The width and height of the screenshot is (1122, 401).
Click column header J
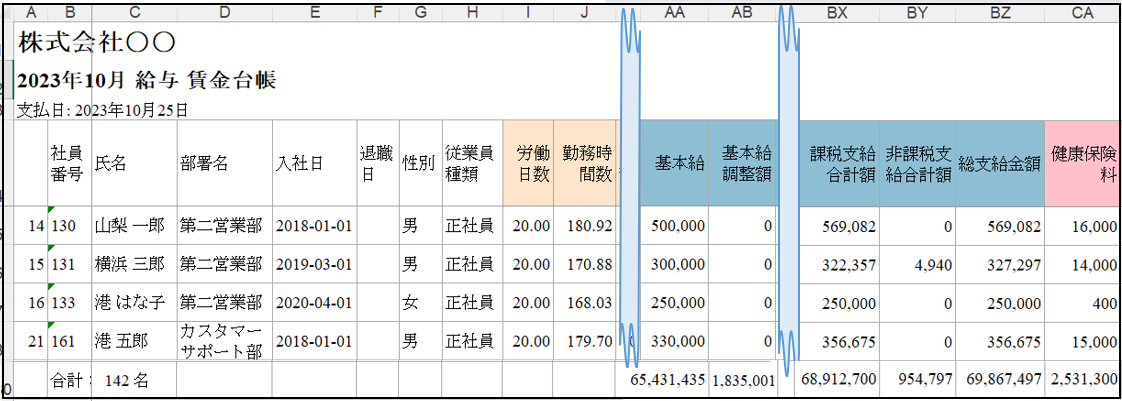pos(584,12)
